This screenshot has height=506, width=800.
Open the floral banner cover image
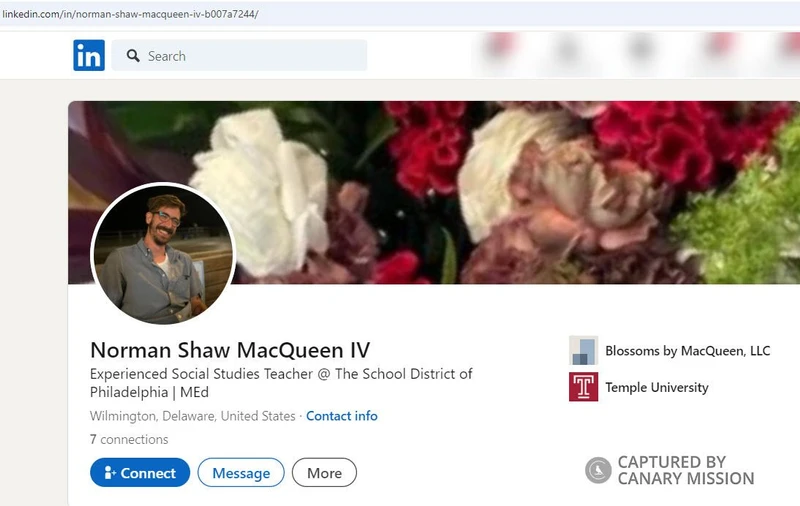(434, 192)
